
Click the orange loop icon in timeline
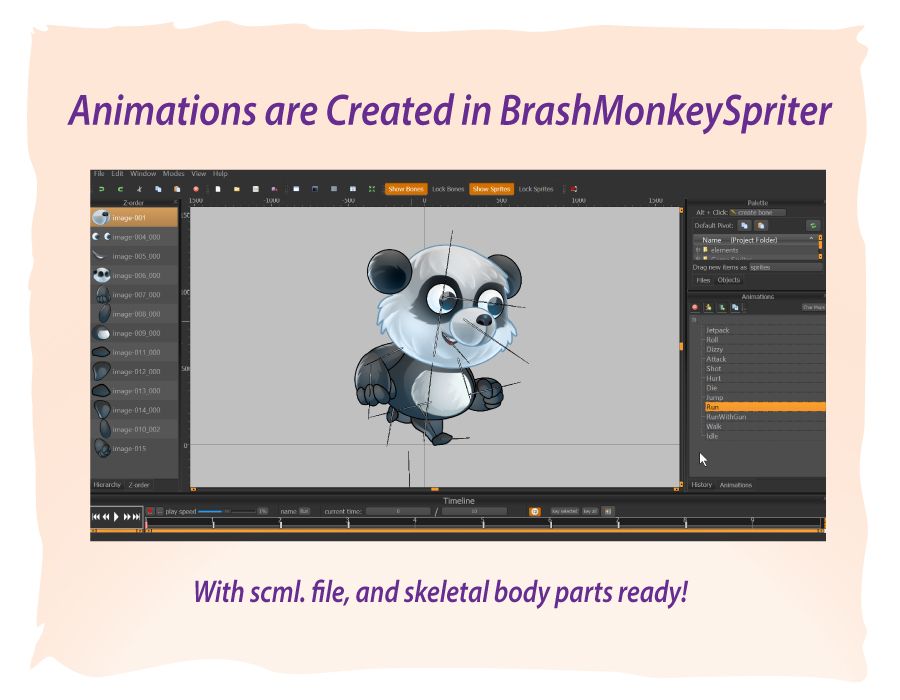click(534, 511)
